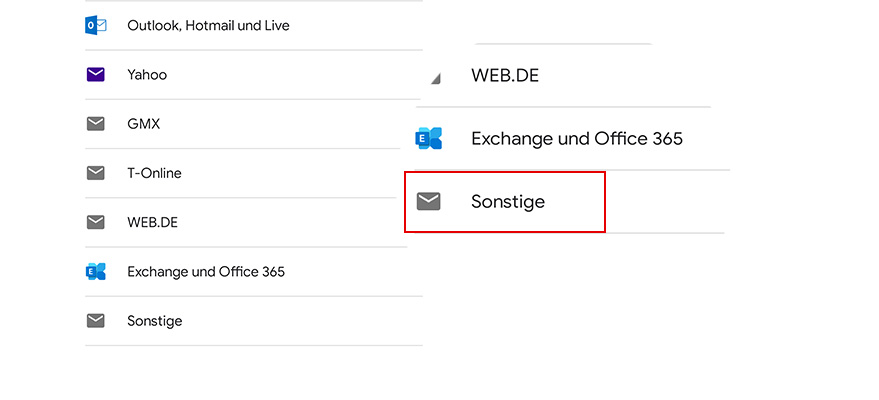
Task: Select 'Outlook, Hotmail und Live' account type
Action: pos(208,25)
